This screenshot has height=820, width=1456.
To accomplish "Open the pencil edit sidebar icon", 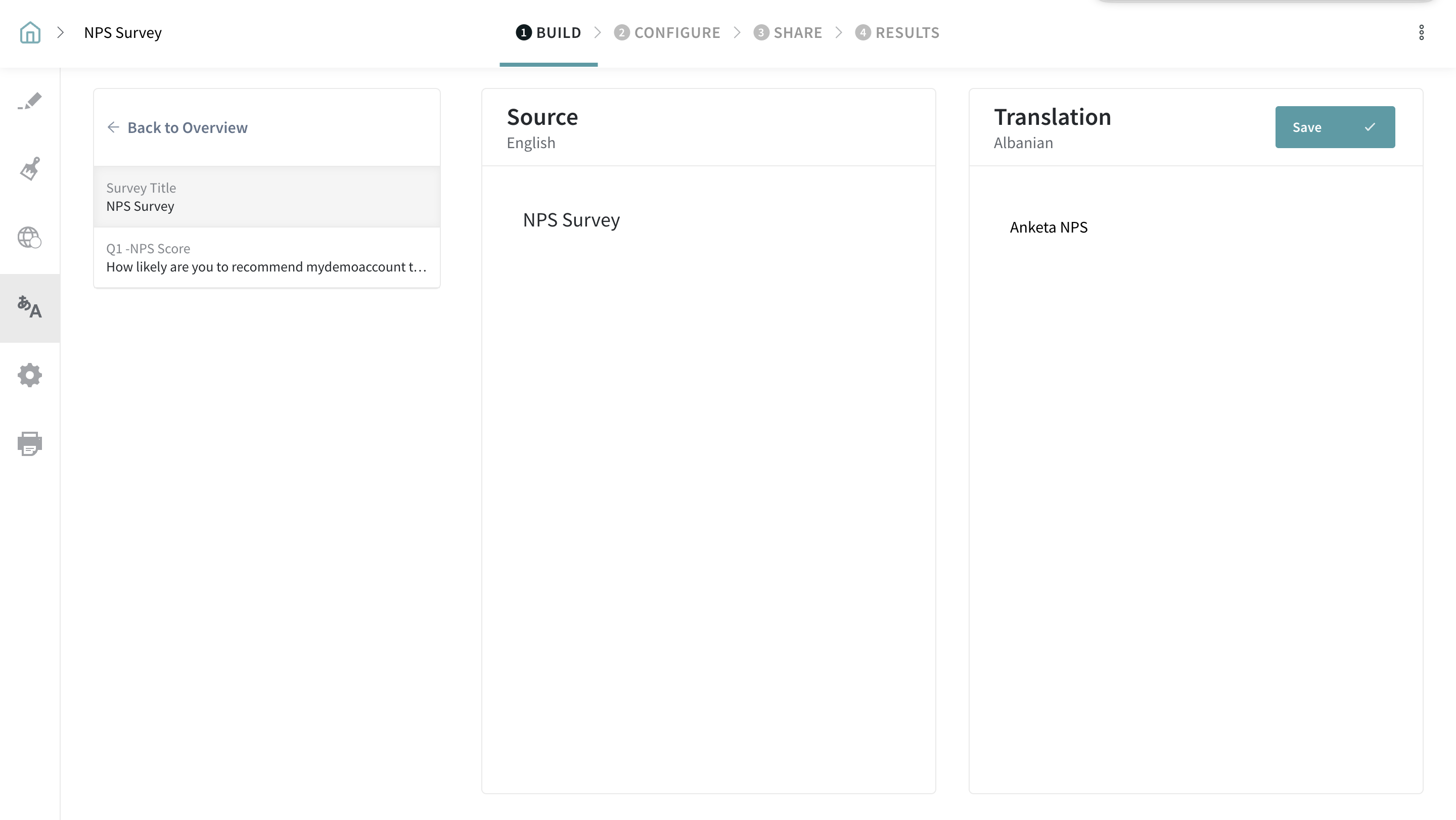I will (x=30, y=101).
